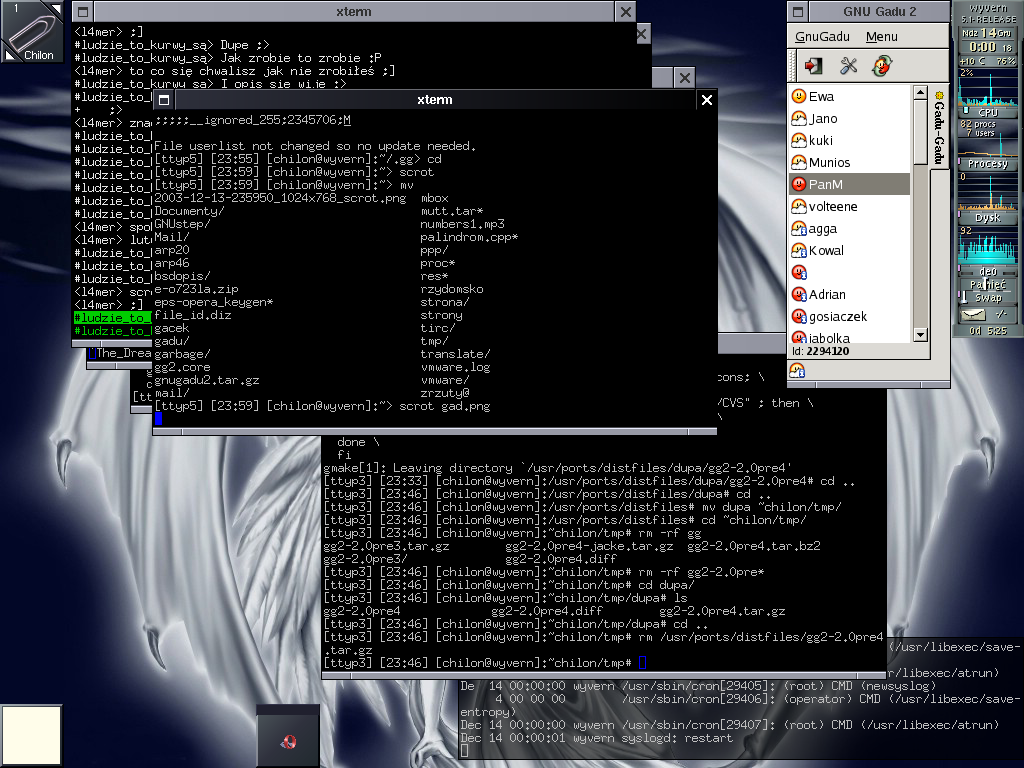Click the smiley status icon in Gadu toolbar
Viewport: 1024px width, 768px height.
pyautogui.click(x=881, y=66)
